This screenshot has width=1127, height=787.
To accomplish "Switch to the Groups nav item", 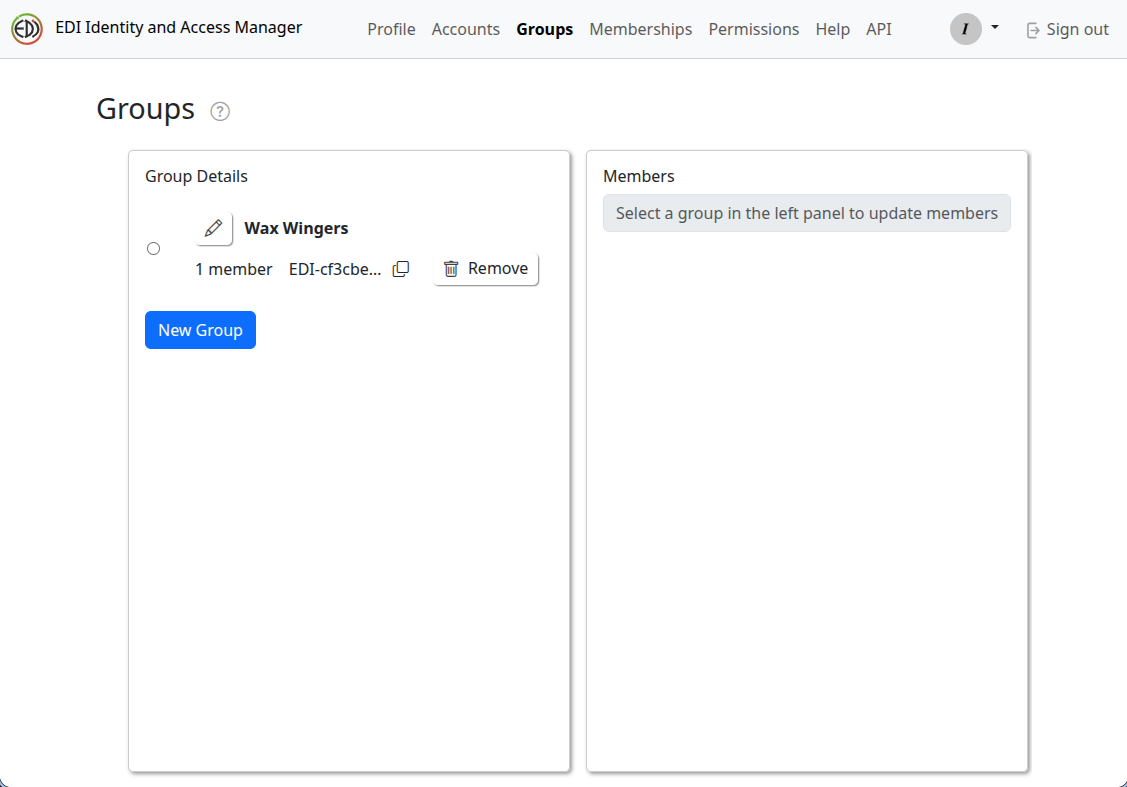I will [x=544, y=29].
